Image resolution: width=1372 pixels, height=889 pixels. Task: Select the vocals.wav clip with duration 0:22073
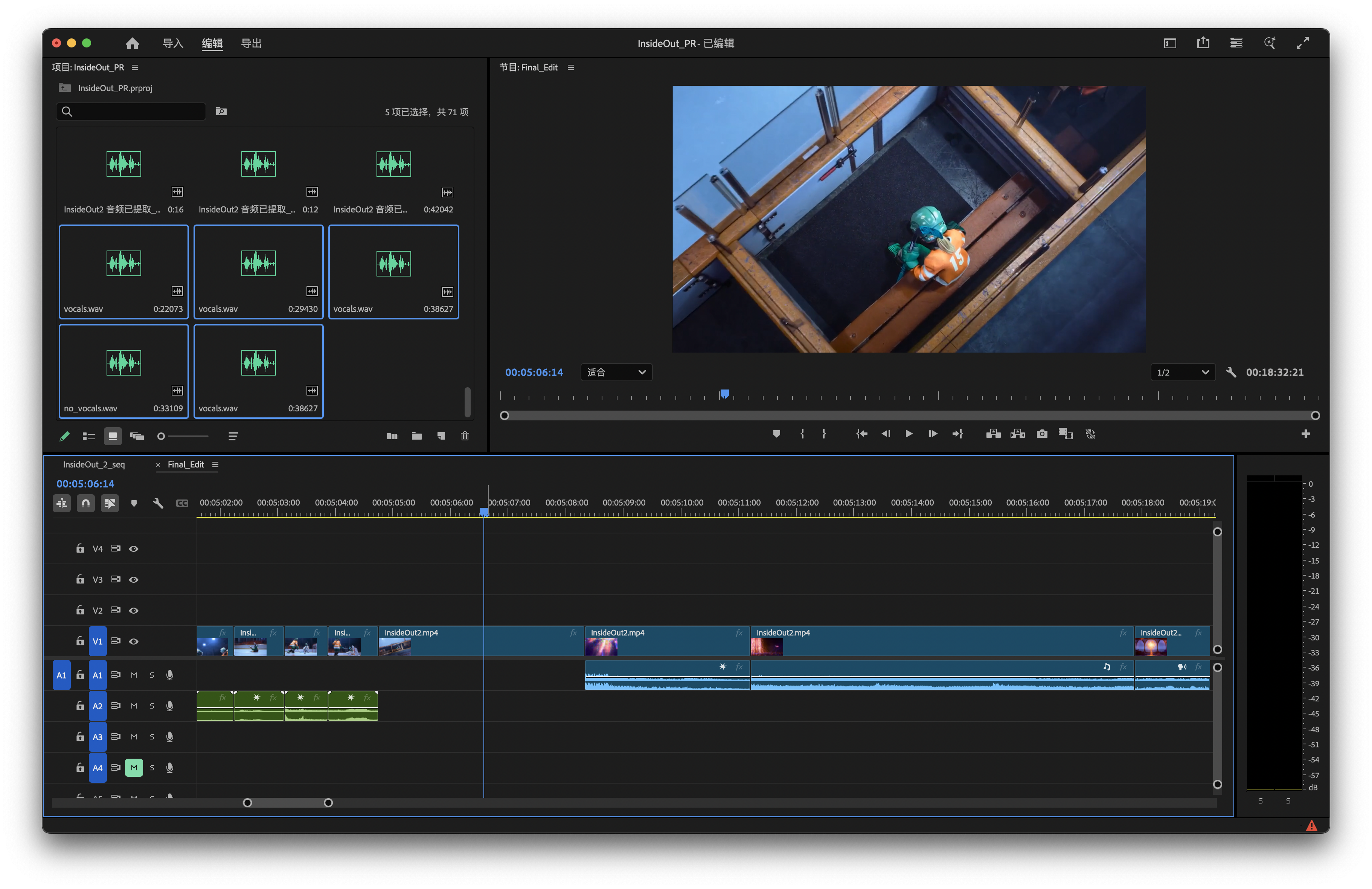[123, 272]
